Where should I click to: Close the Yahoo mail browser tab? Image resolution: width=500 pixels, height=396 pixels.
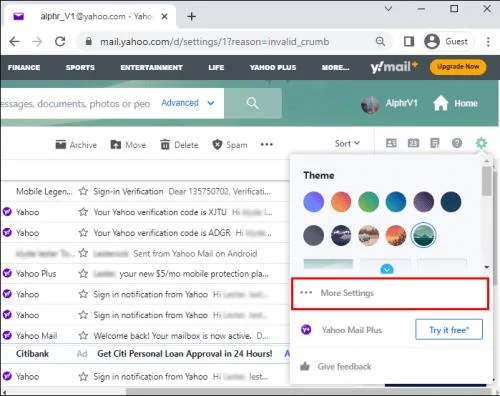click(x=164, y=16)
